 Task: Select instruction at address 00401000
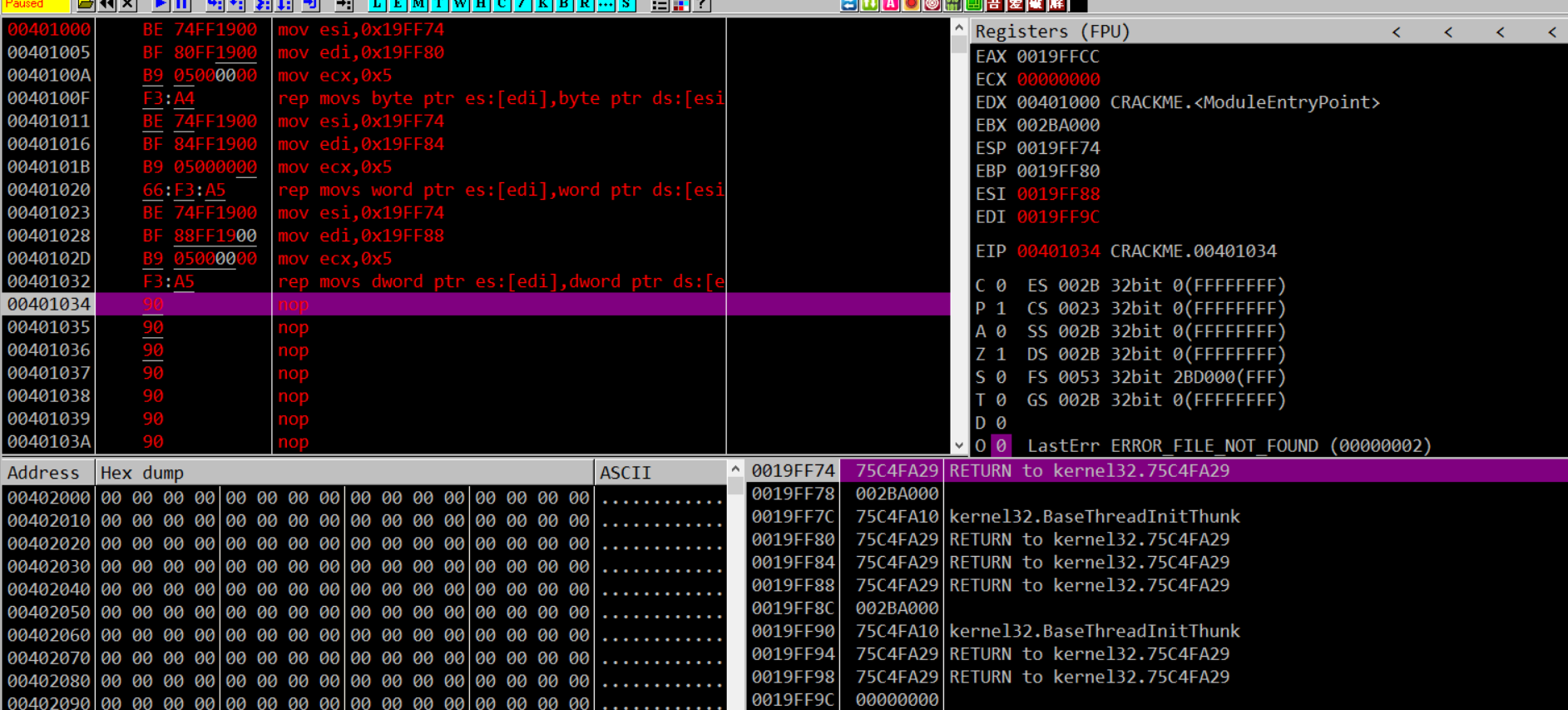point(476,30)
